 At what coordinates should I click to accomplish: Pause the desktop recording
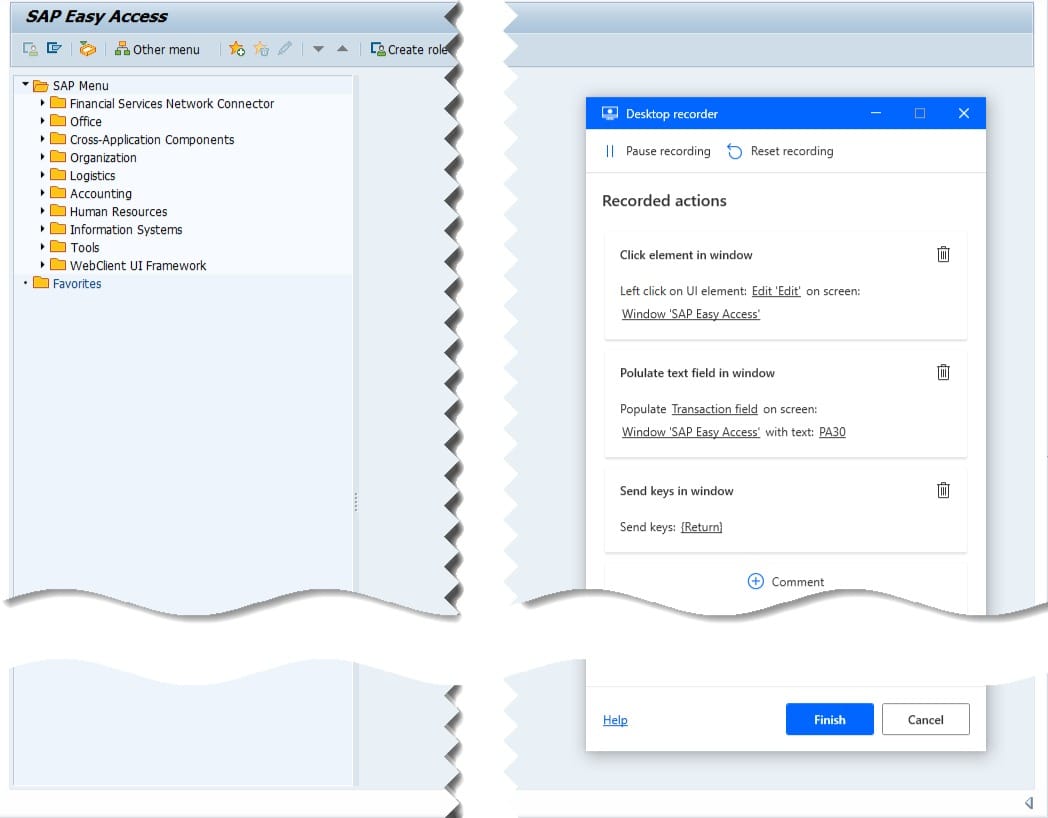657,151
